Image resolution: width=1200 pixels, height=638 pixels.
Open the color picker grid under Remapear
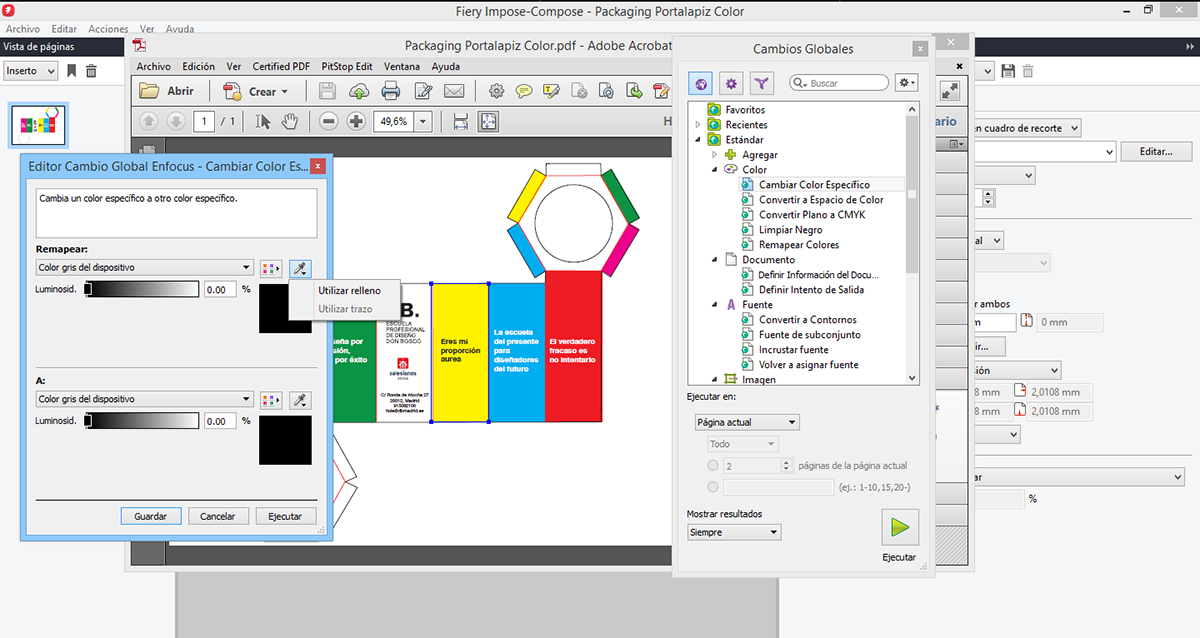[x=270, y=268]
